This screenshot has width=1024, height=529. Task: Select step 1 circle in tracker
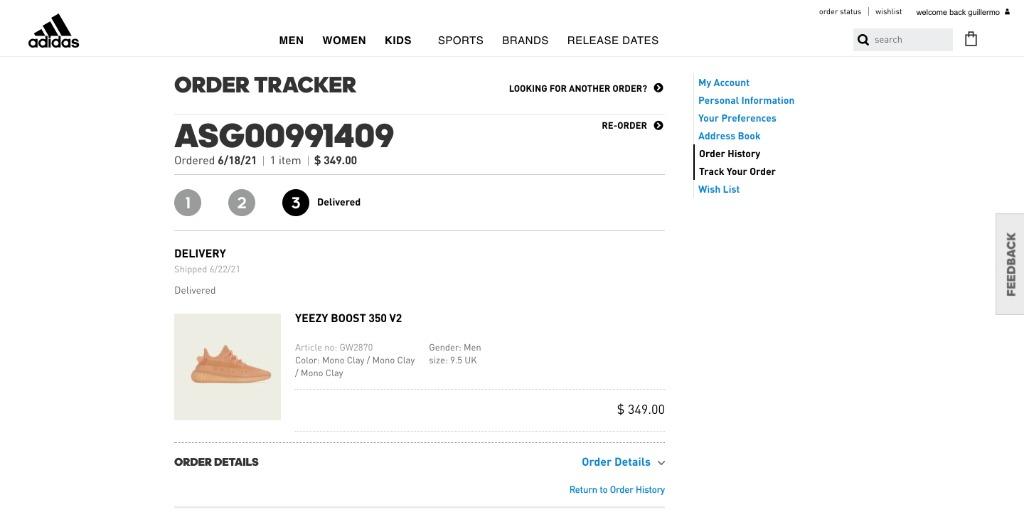tap(187, 202)
